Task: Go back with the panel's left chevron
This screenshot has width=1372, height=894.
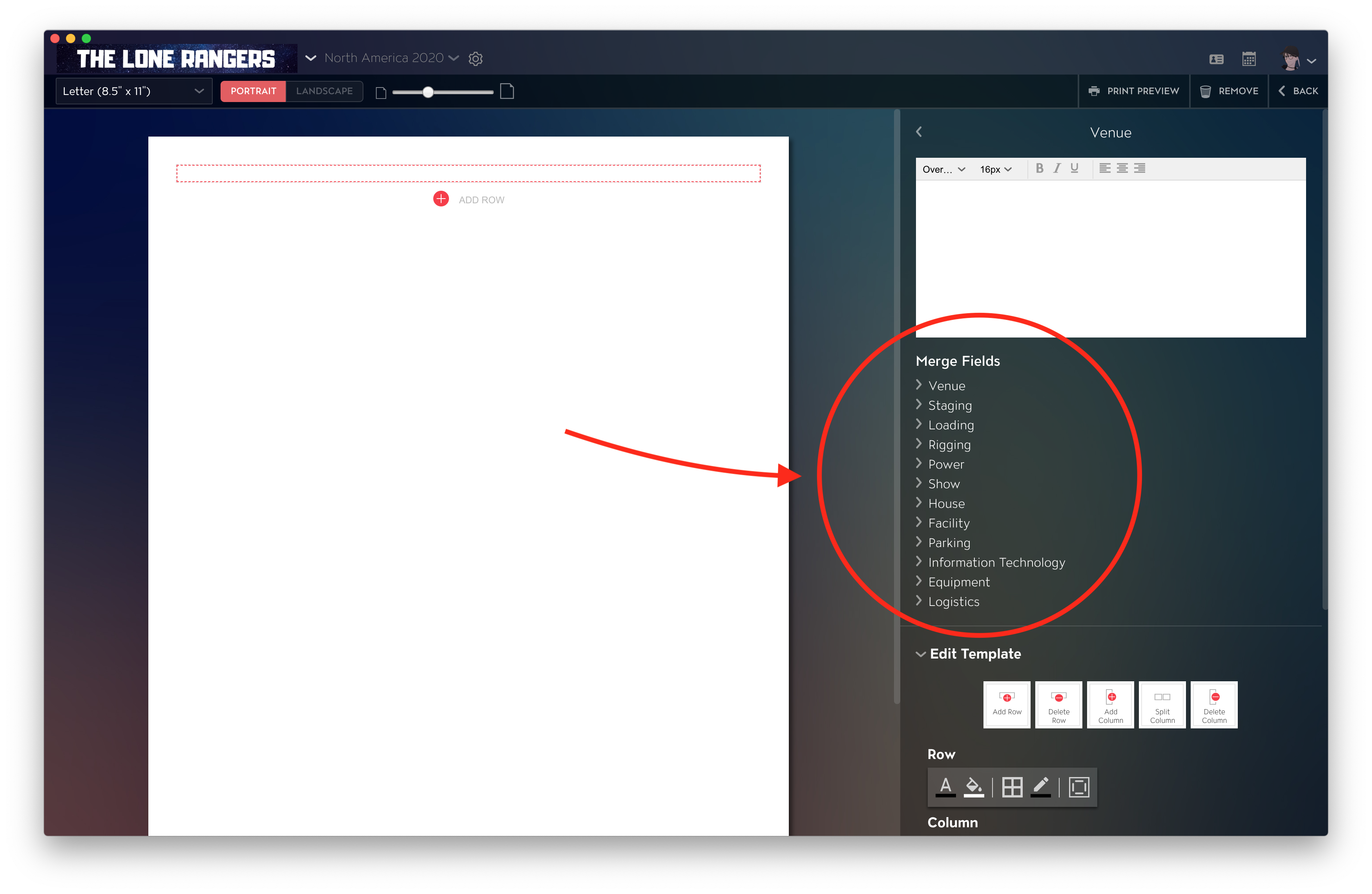Action: [x=919, y=132]
